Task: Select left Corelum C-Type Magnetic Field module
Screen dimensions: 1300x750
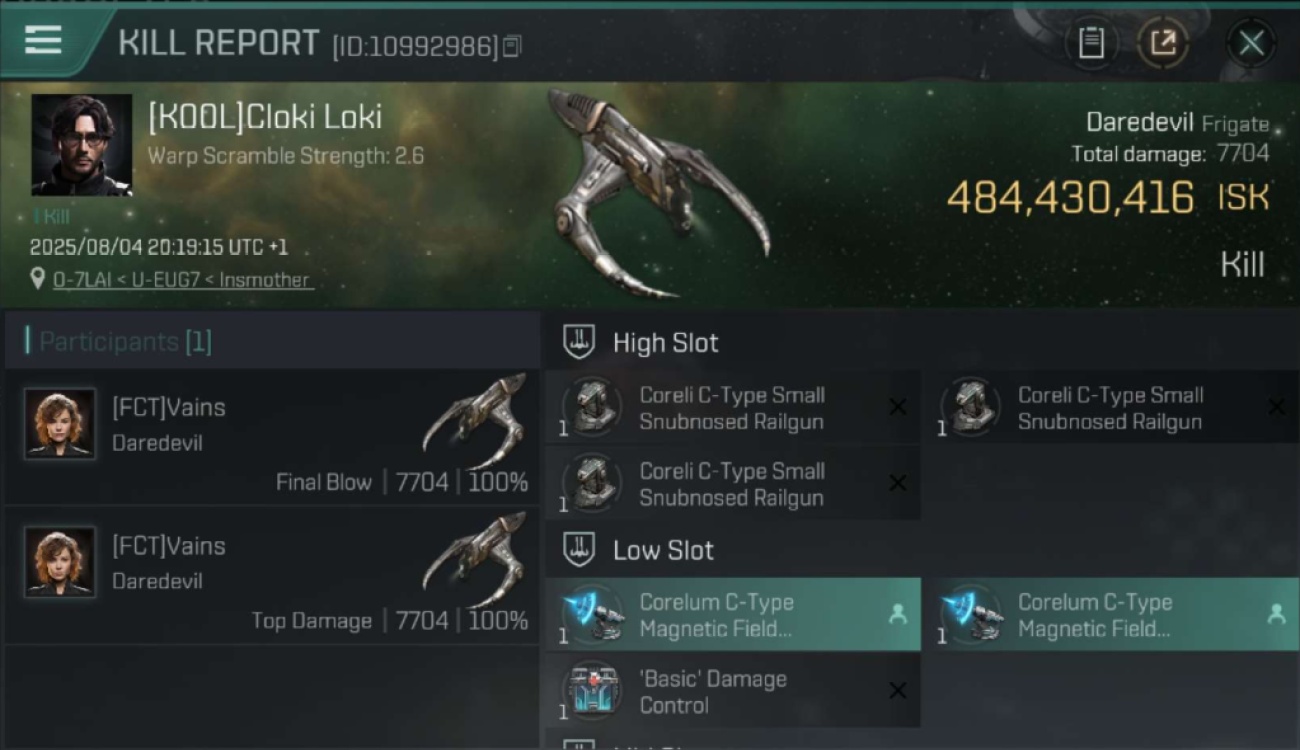Action: pos(733,615)
